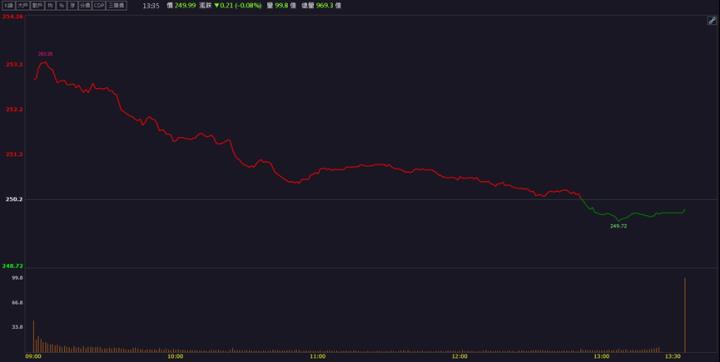This screenshot has height=362, width=720.
Task: Select the first toolbar button left of 大戶
Action: [9, 6]
